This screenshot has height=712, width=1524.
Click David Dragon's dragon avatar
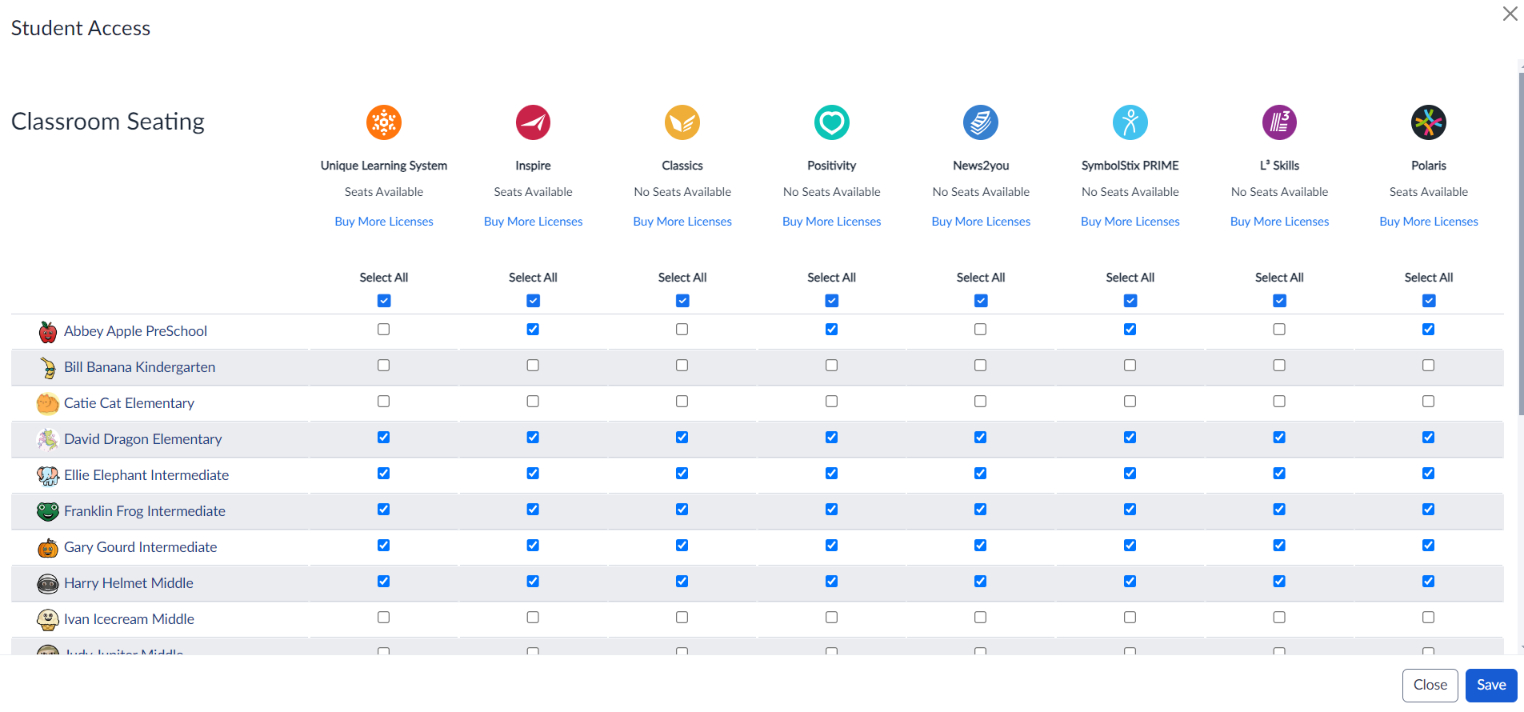pos(47,439)
